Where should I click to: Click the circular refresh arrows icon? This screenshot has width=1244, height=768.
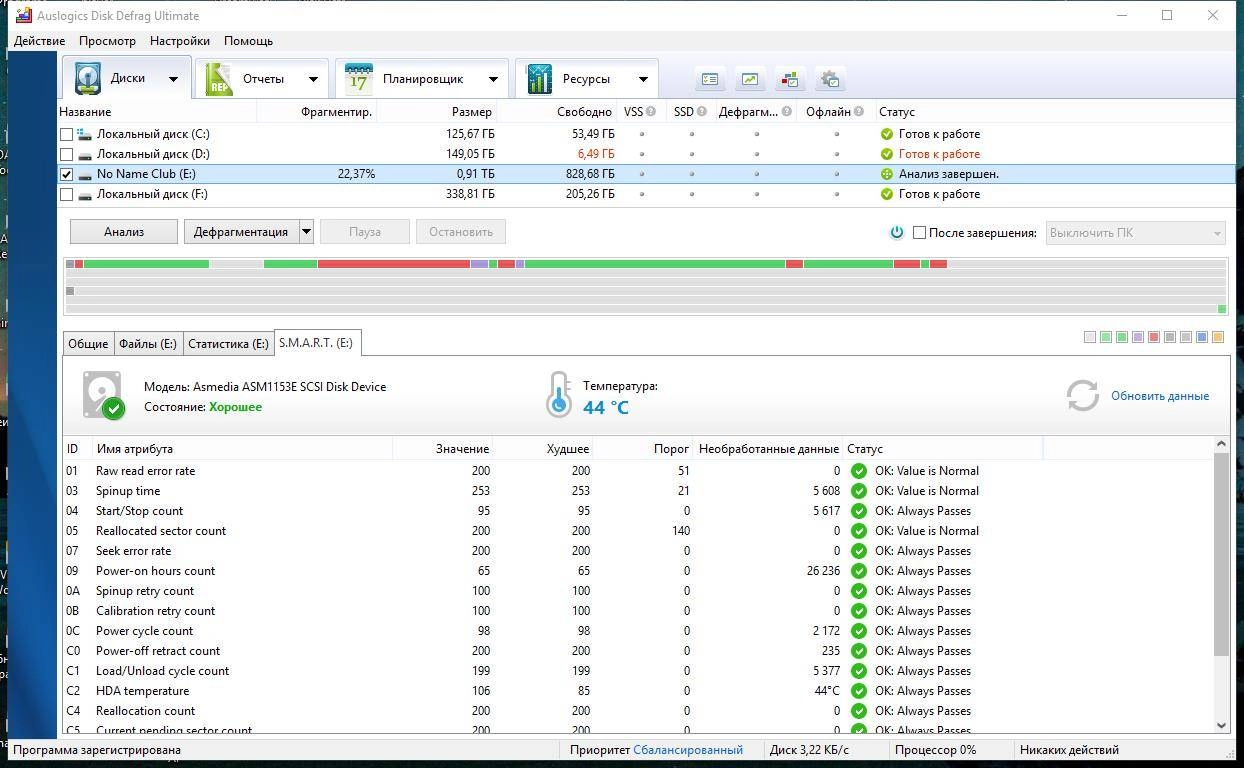tap(1082, 396)
